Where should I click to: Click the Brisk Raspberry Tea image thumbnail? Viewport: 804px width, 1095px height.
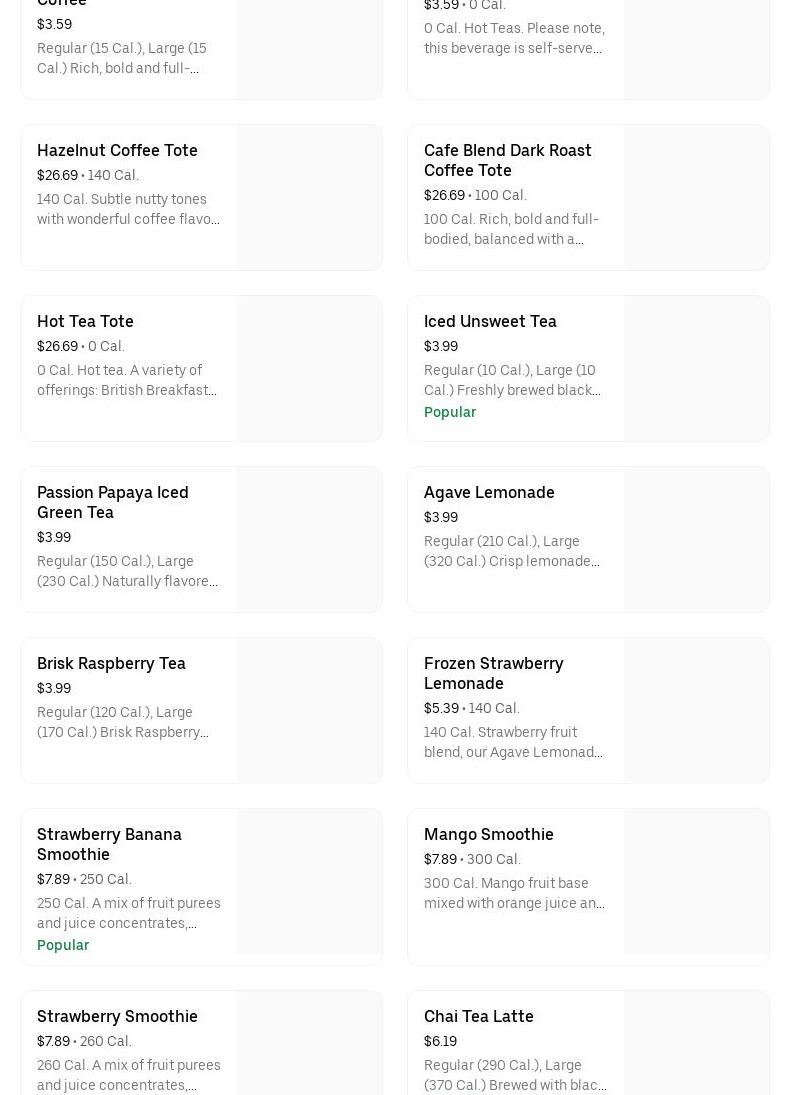[310, 710]
